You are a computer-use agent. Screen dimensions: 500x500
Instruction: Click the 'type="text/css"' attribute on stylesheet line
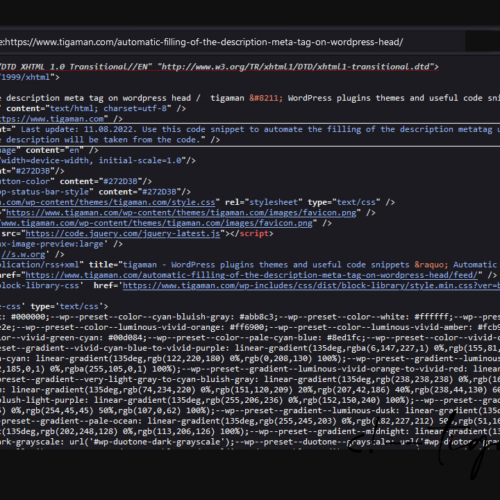click(x=344, y=202)
